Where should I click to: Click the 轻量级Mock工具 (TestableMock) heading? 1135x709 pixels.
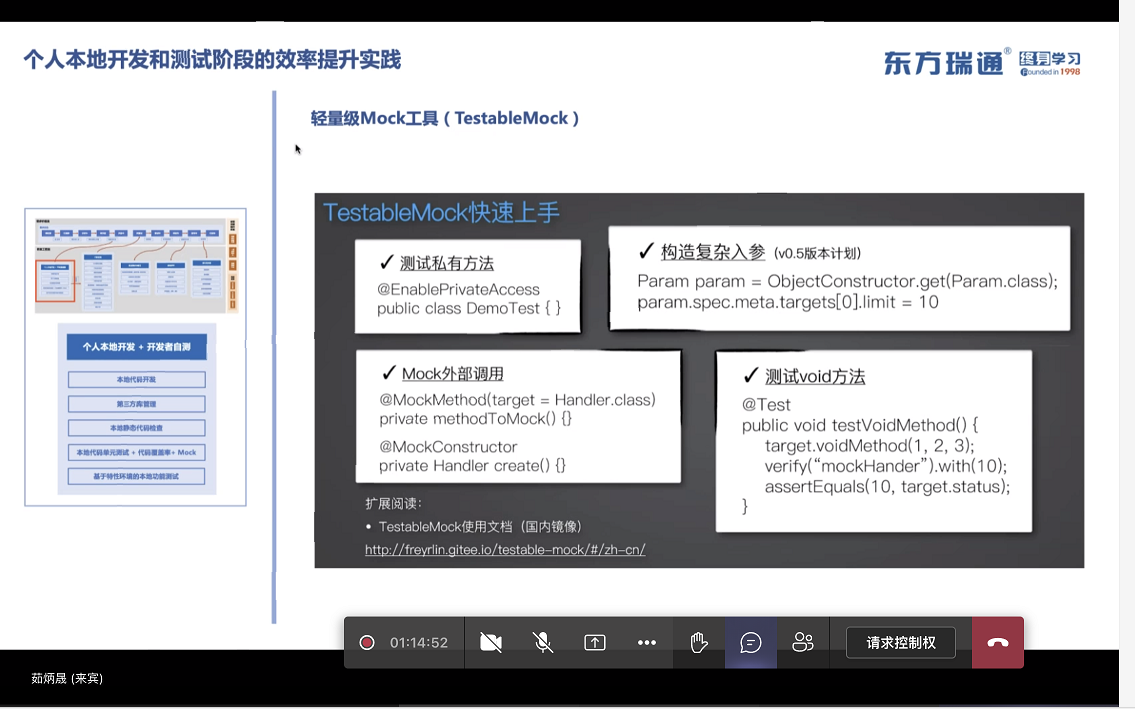(x=445, y=118)
